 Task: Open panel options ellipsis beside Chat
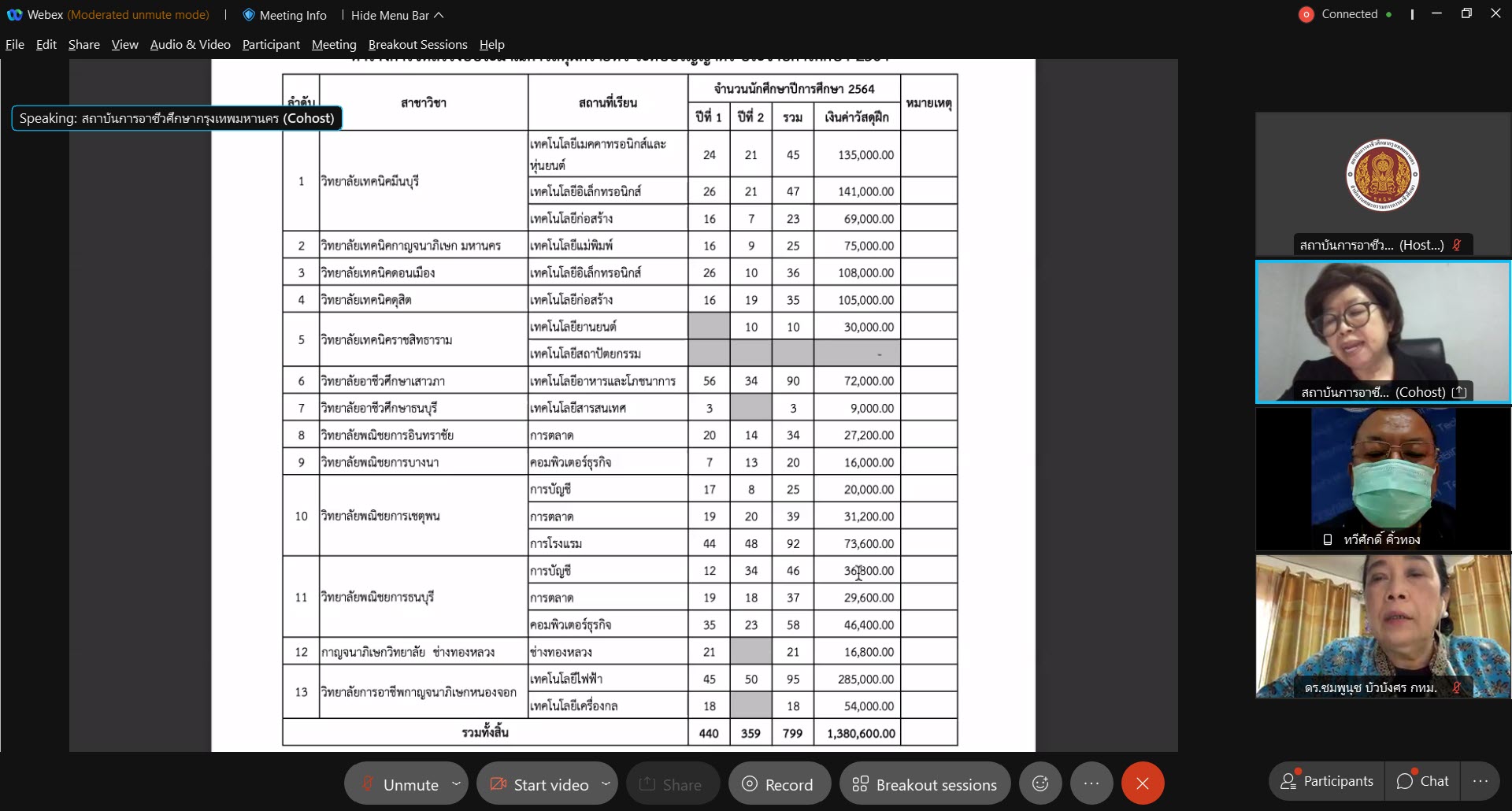(1480, 781)
